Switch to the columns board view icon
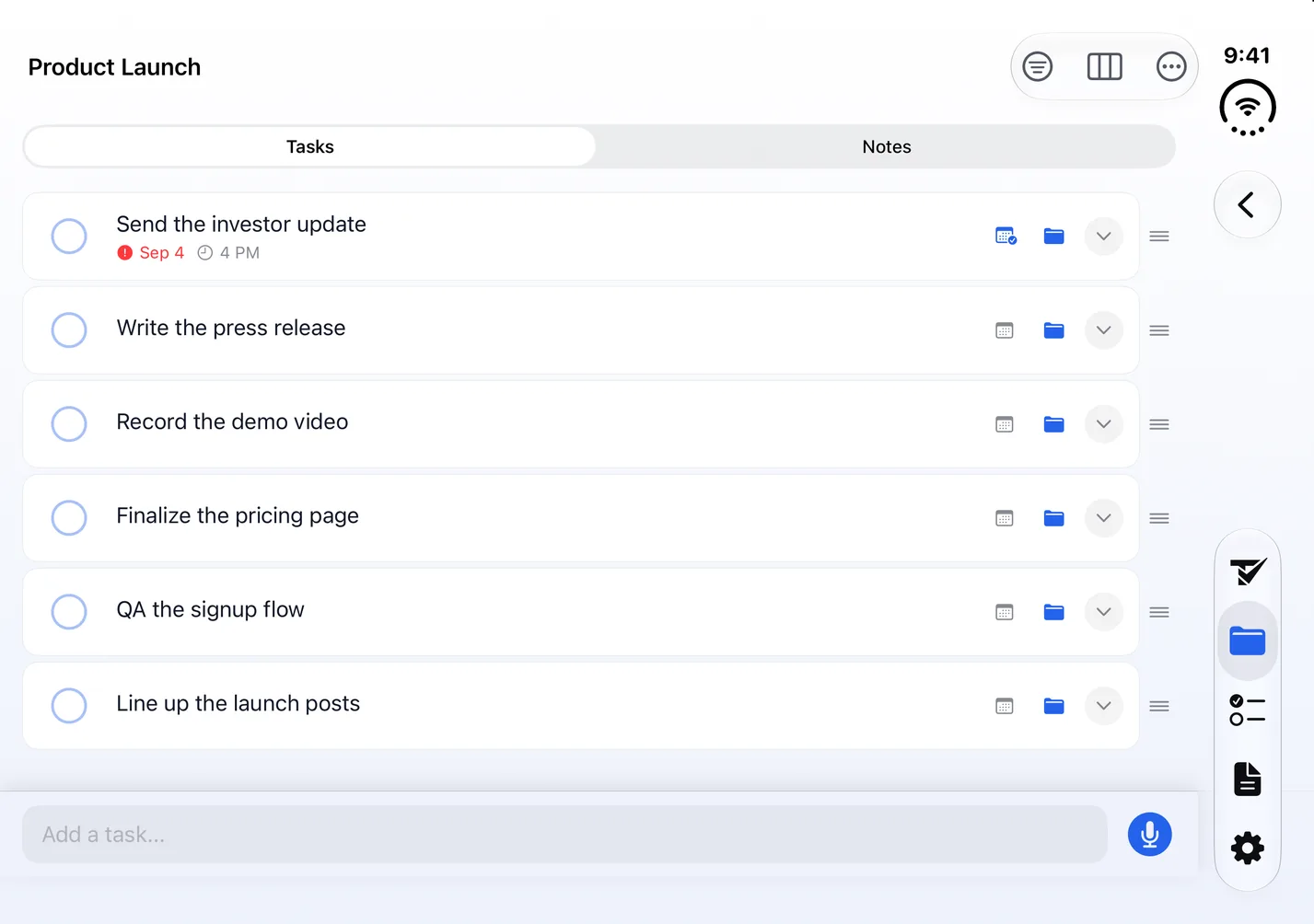This screenshot has height=924, width=1314. click(1104, 66)
